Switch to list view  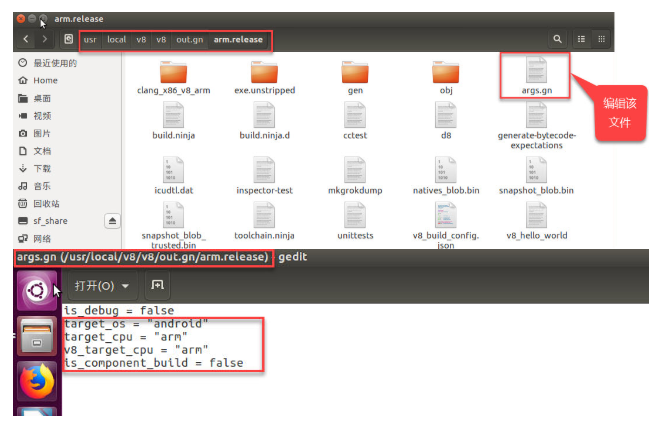coord(581,39)
